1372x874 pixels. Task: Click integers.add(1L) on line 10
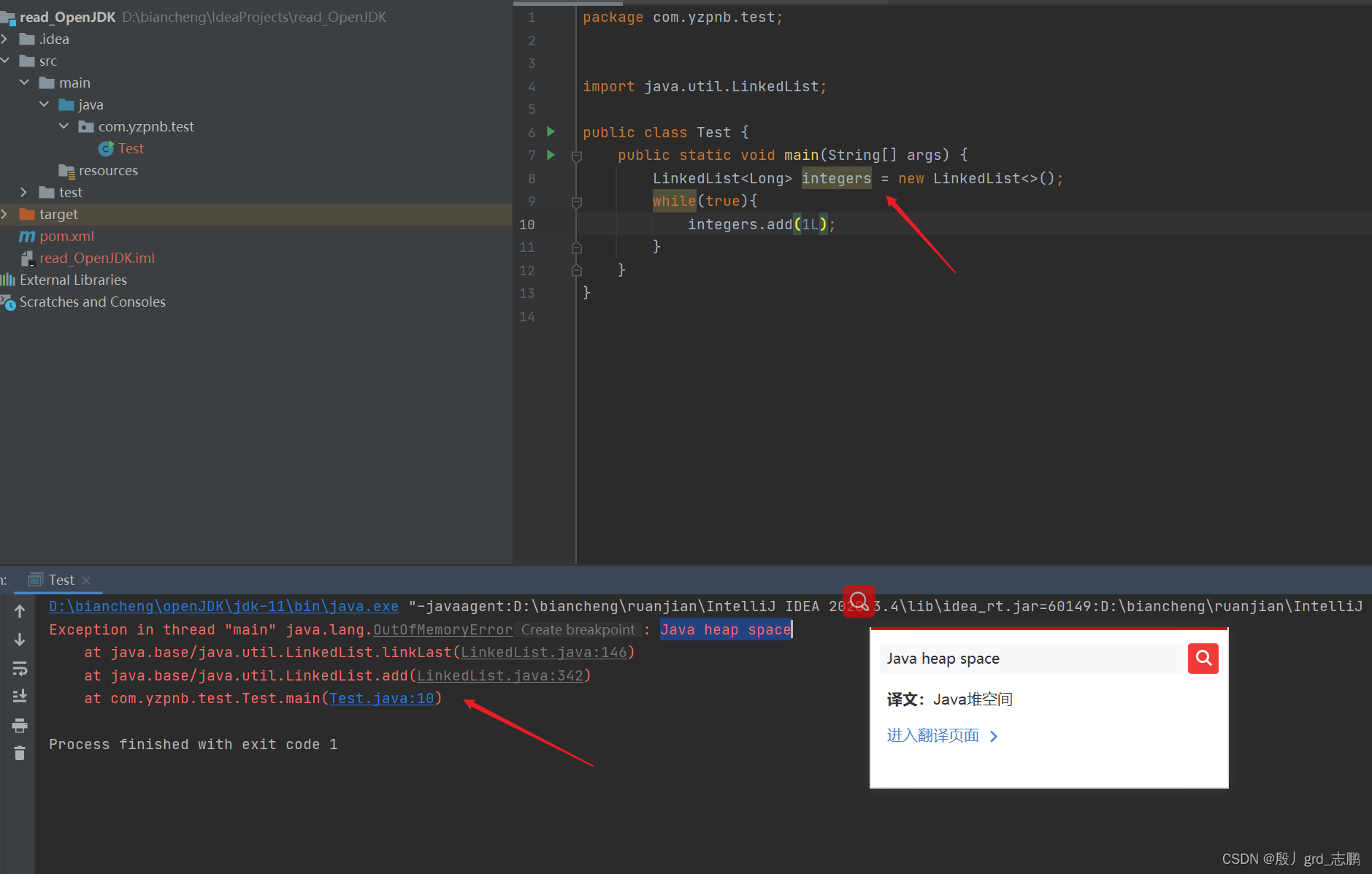[x=761, y=224]
